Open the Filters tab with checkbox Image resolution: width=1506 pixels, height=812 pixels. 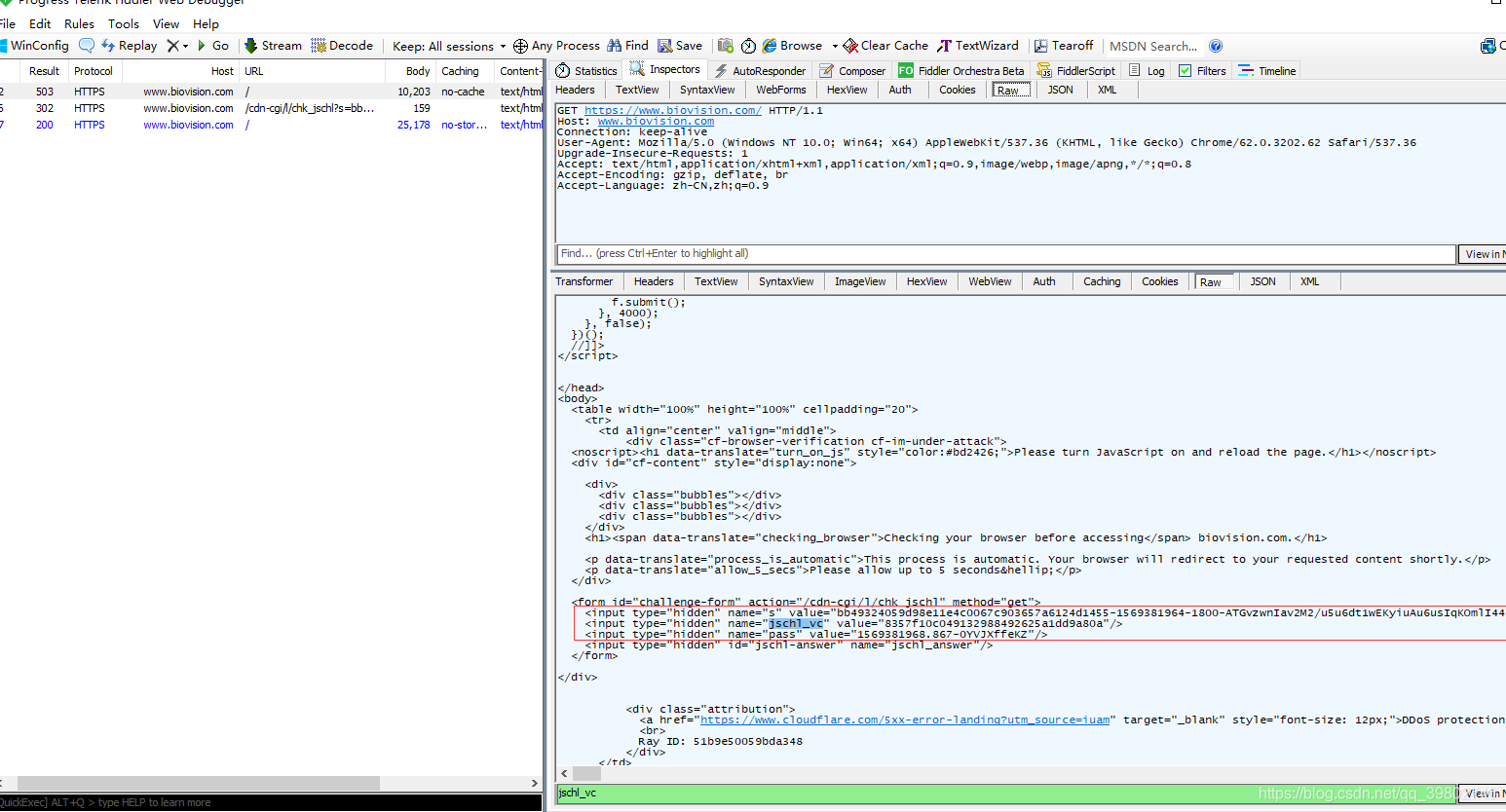(x=1202, y=71)
